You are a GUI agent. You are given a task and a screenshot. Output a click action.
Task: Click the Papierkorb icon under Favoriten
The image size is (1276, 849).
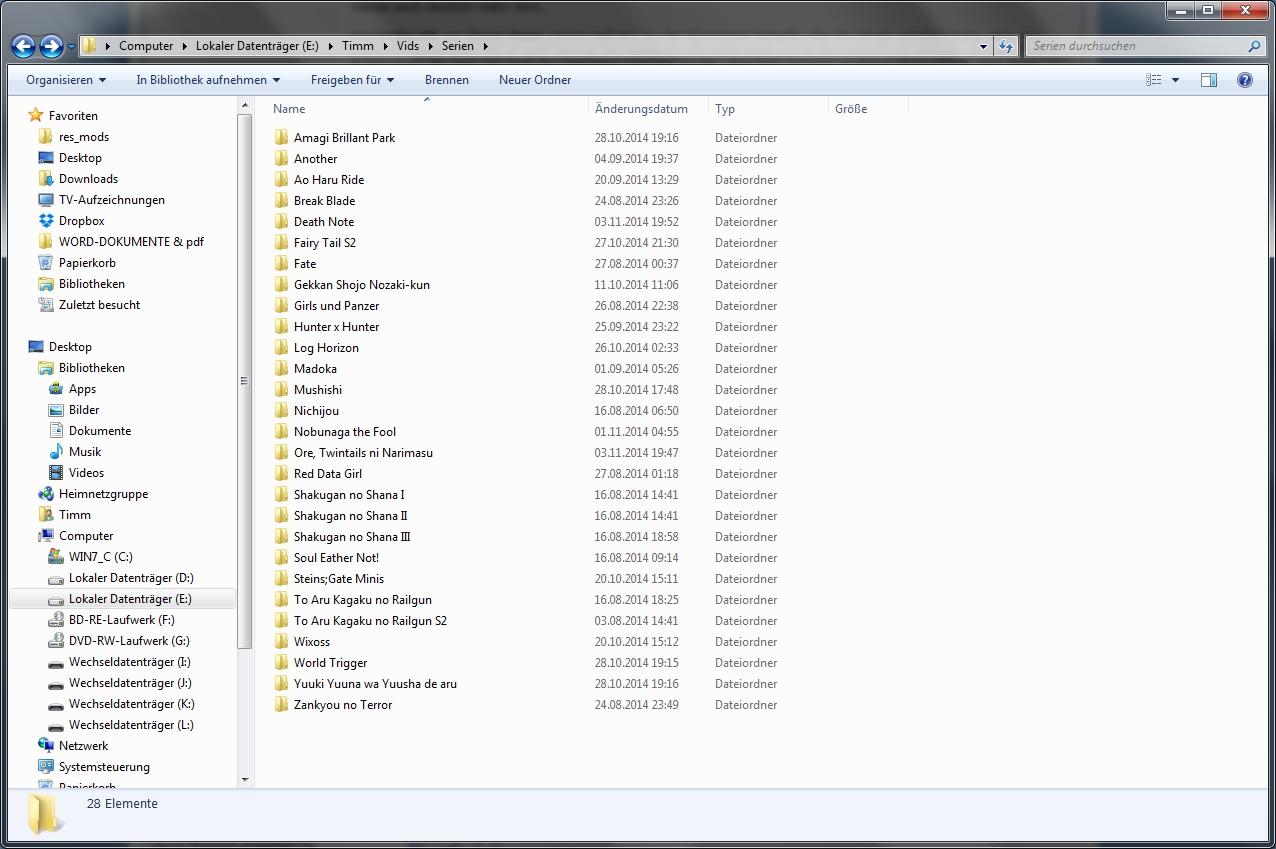pos(46,263)
